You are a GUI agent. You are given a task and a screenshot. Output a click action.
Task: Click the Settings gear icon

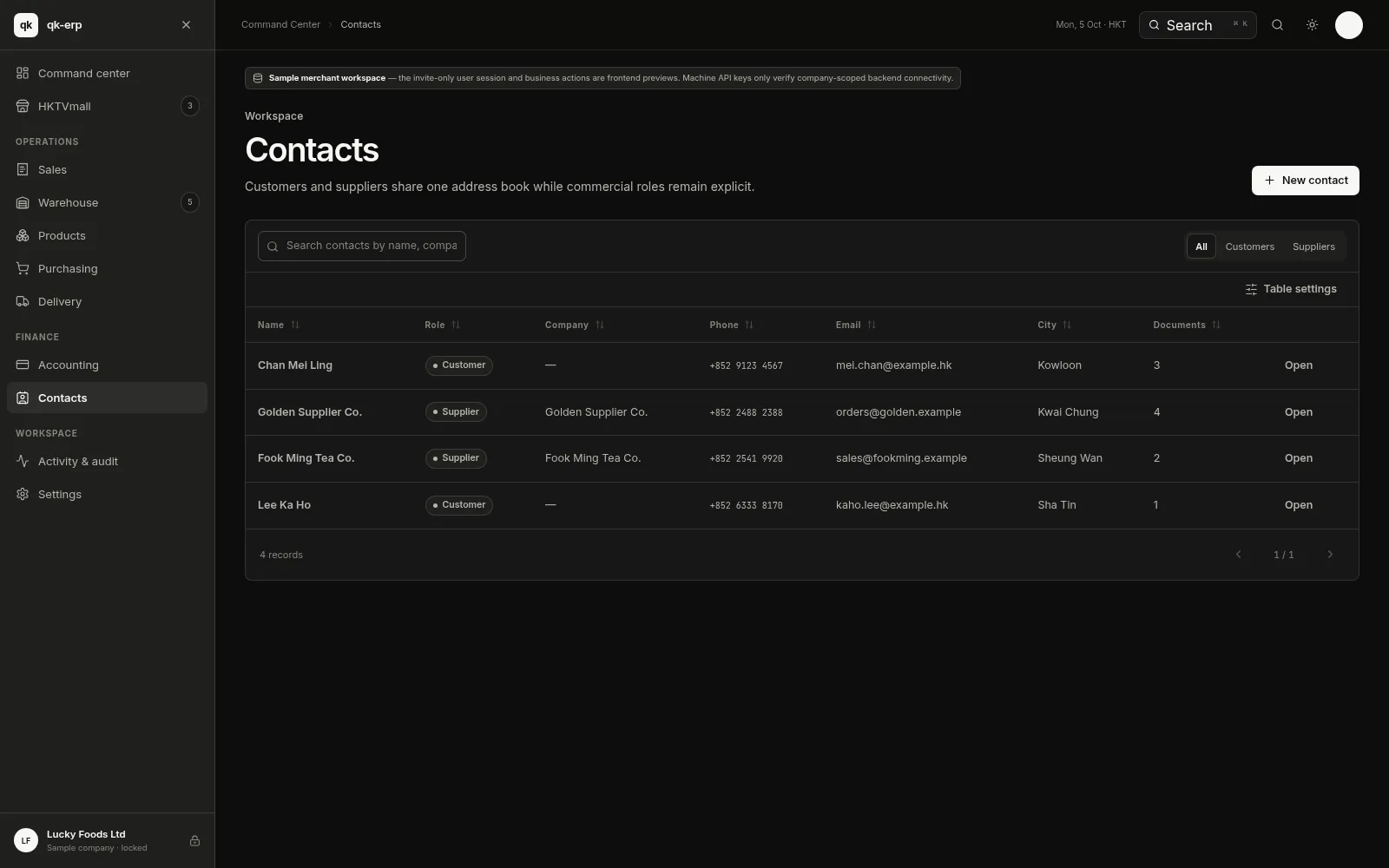click(23, 494)
